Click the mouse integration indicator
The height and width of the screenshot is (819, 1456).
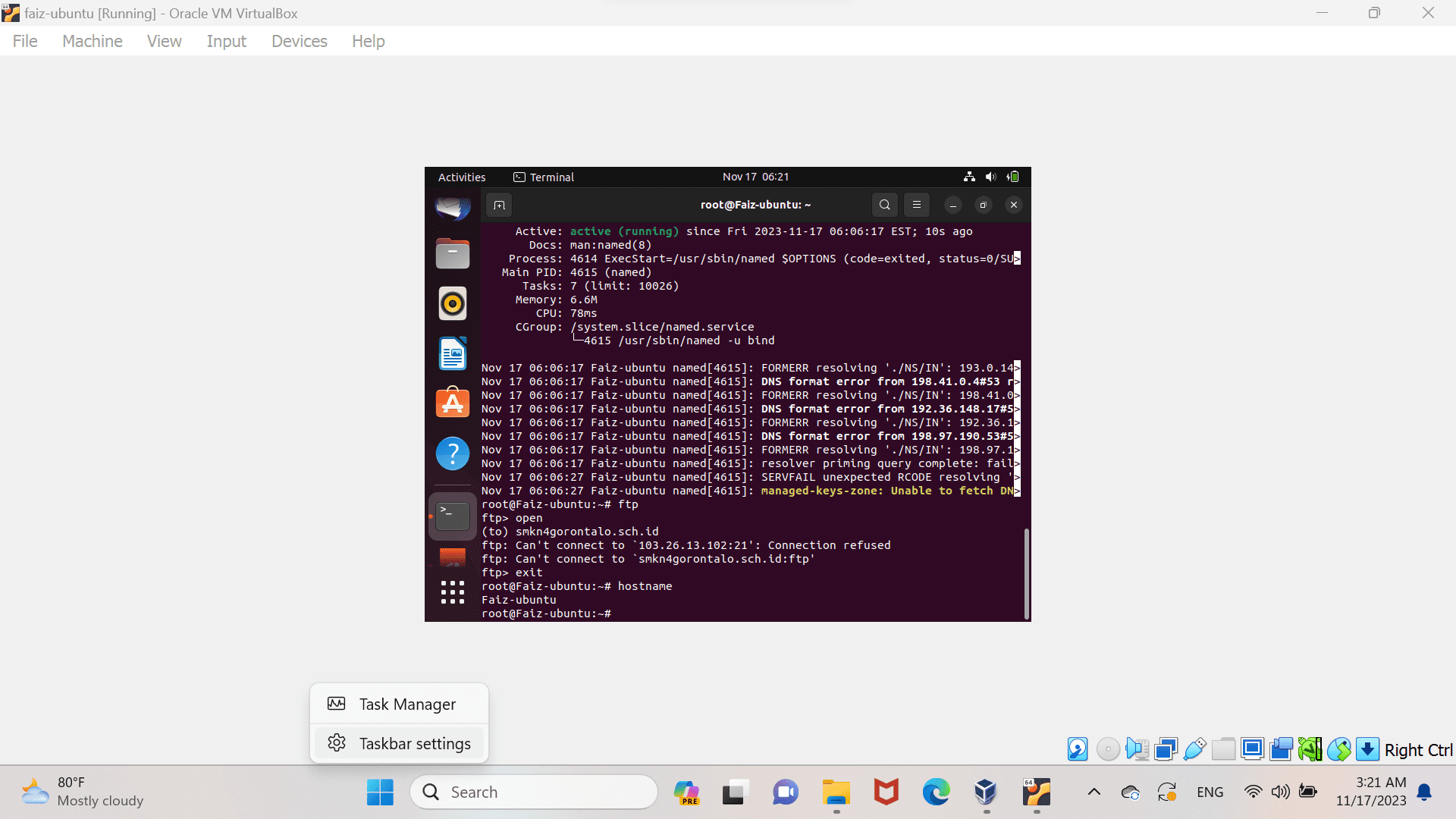(x=1338, y=749)
